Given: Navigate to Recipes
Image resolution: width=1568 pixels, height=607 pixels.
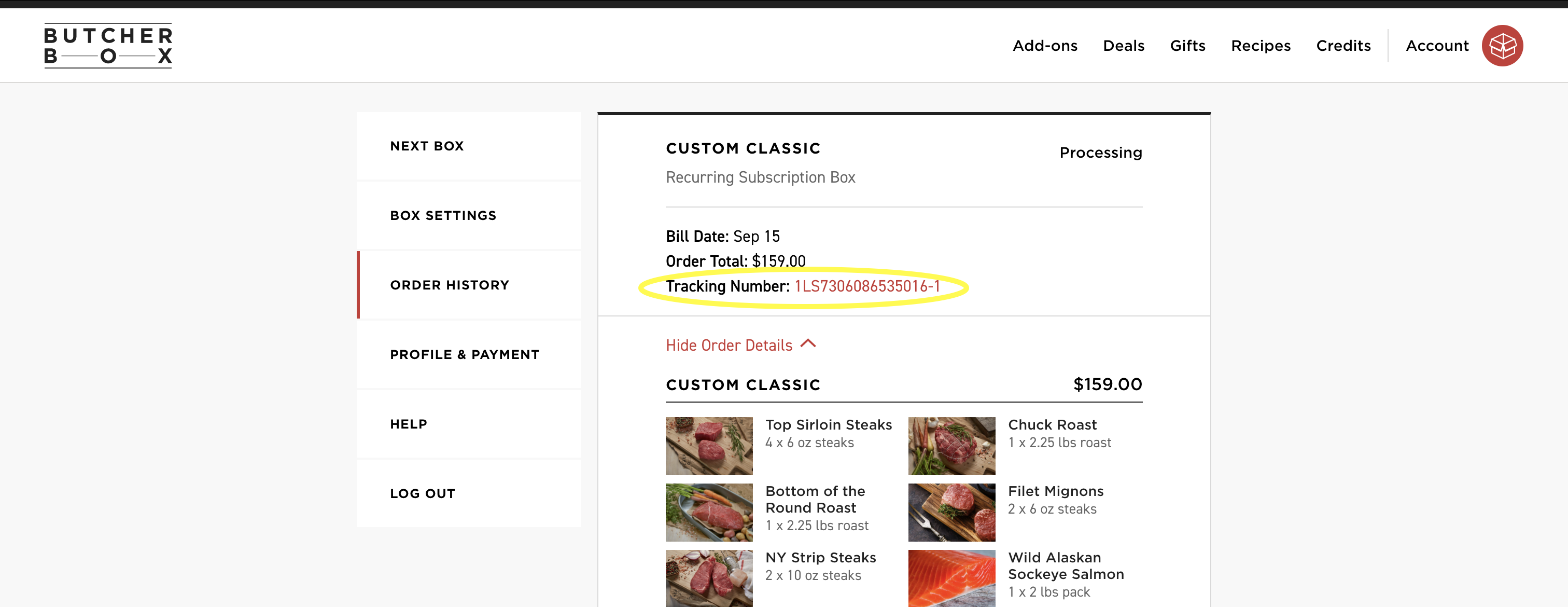Looking at the screenshot, I should pos(1260,46).
